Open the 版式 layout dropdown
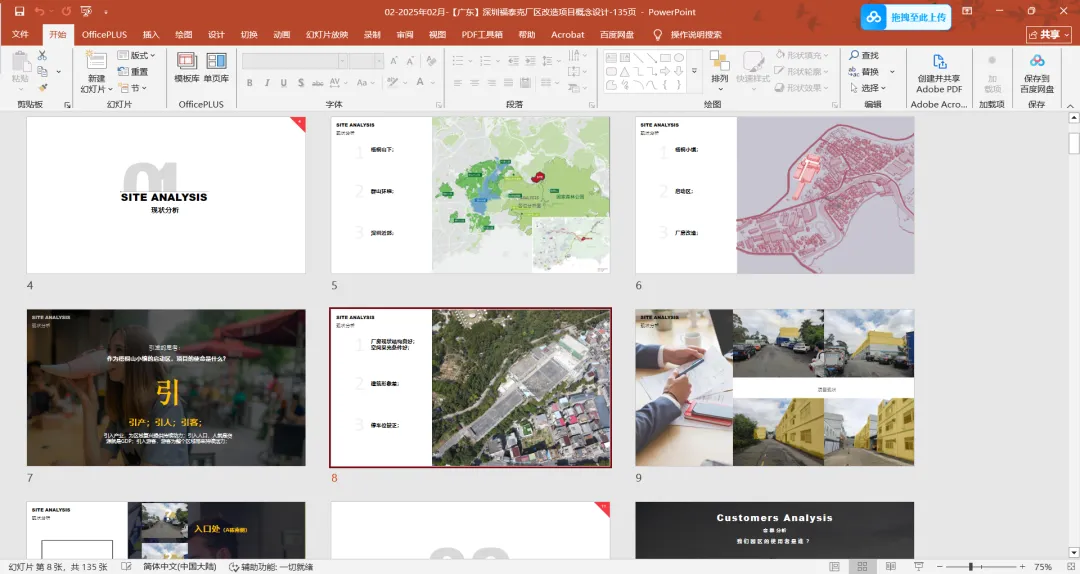Viewport: 1080px width, 574px height. coord(136,55)
